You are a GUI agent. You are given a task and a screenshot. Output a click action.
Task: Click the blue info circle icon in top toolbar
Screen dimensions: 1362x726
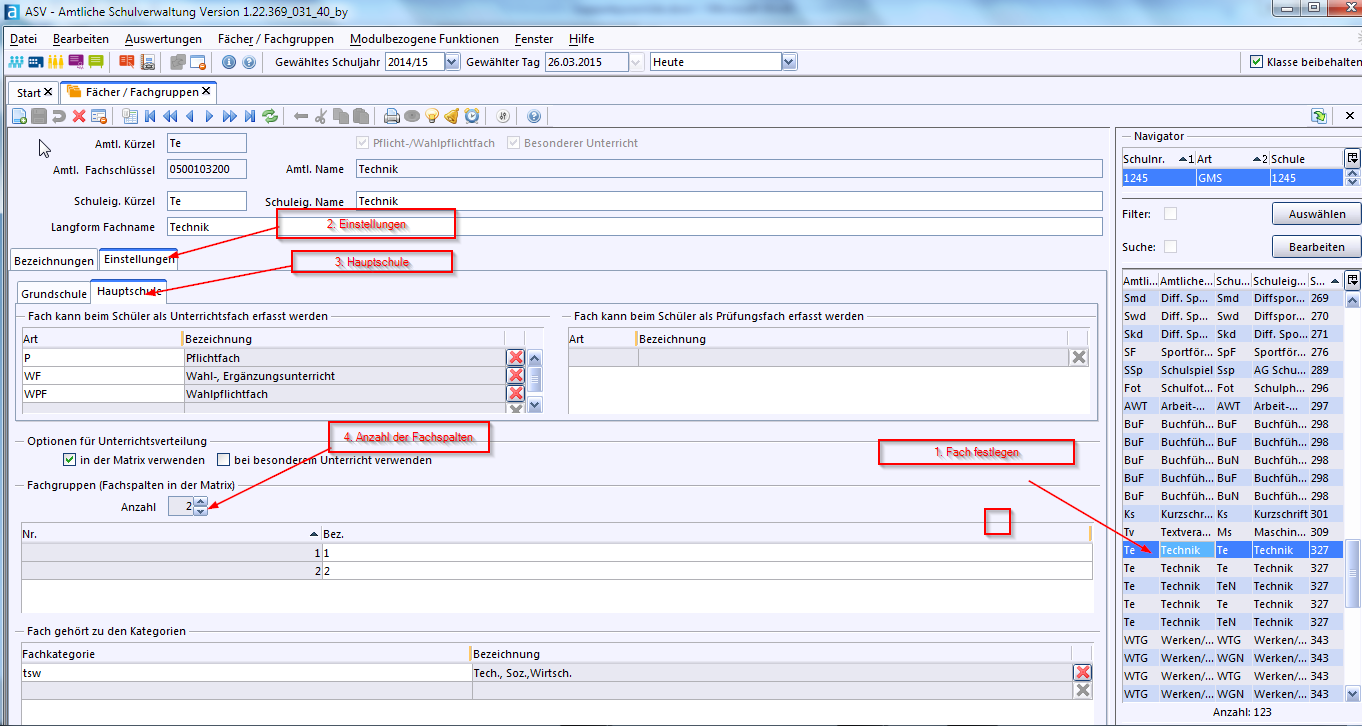[229, 62]
